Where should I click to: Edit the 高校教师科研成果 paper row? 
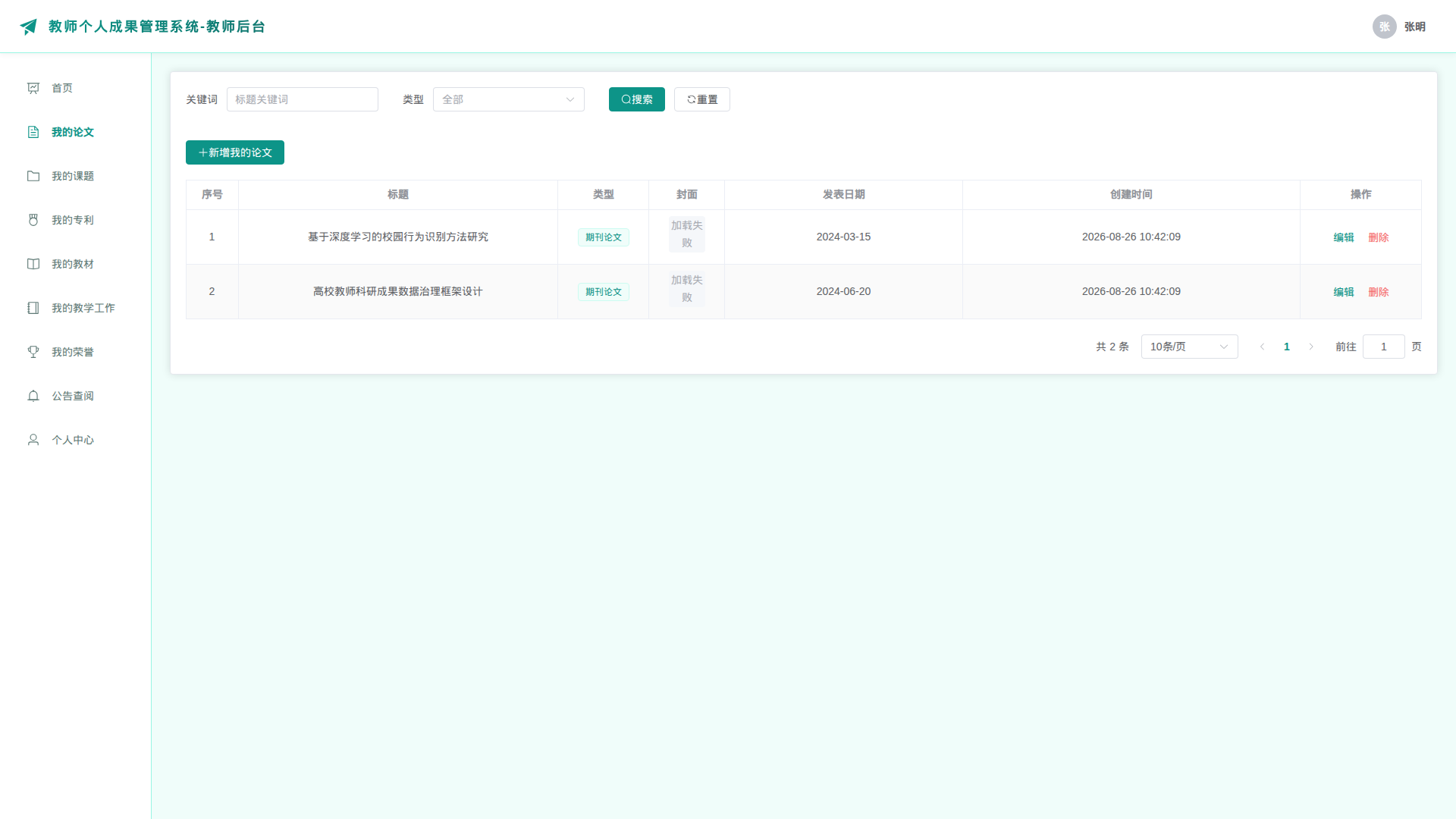pyautogui.click(x=1344, y=292)
